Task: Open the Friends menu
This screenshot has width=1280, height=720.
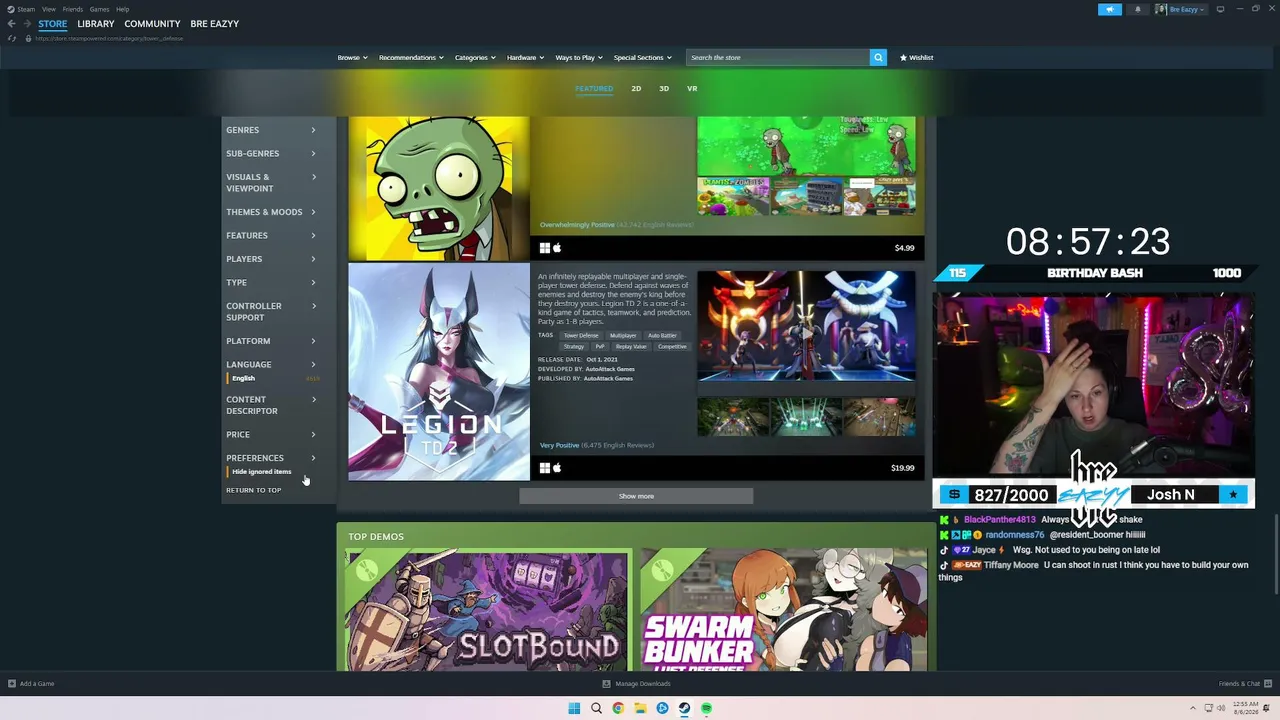Action: click(x=73, y=9)
